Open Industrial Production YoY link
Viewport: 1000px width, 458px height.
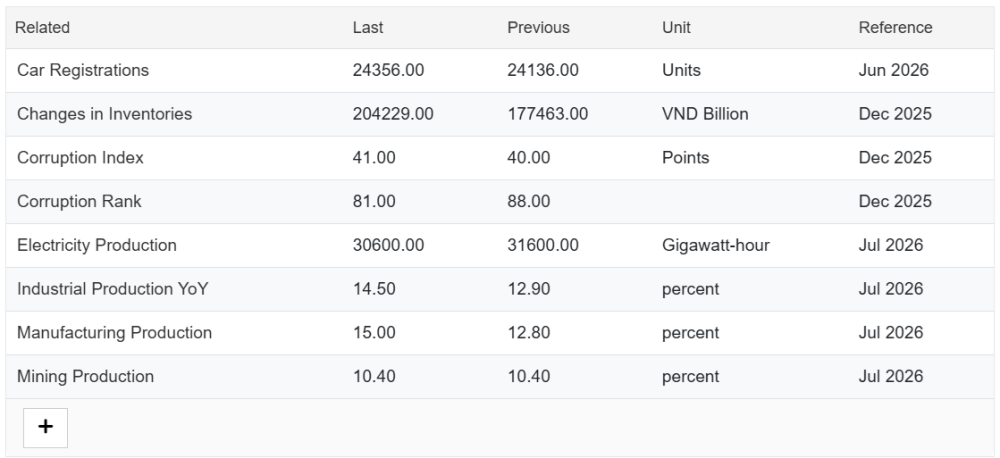(113, 289)
